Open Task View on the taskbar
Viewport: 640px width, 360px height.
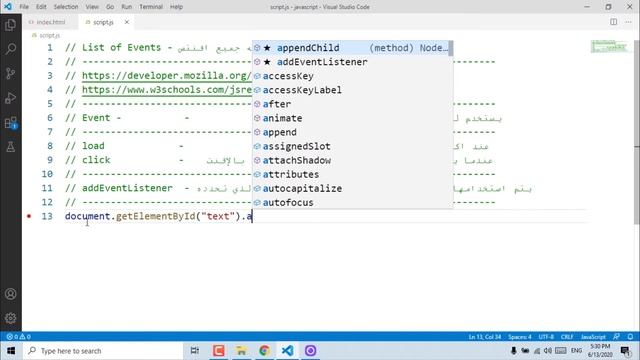pos(195,351)
